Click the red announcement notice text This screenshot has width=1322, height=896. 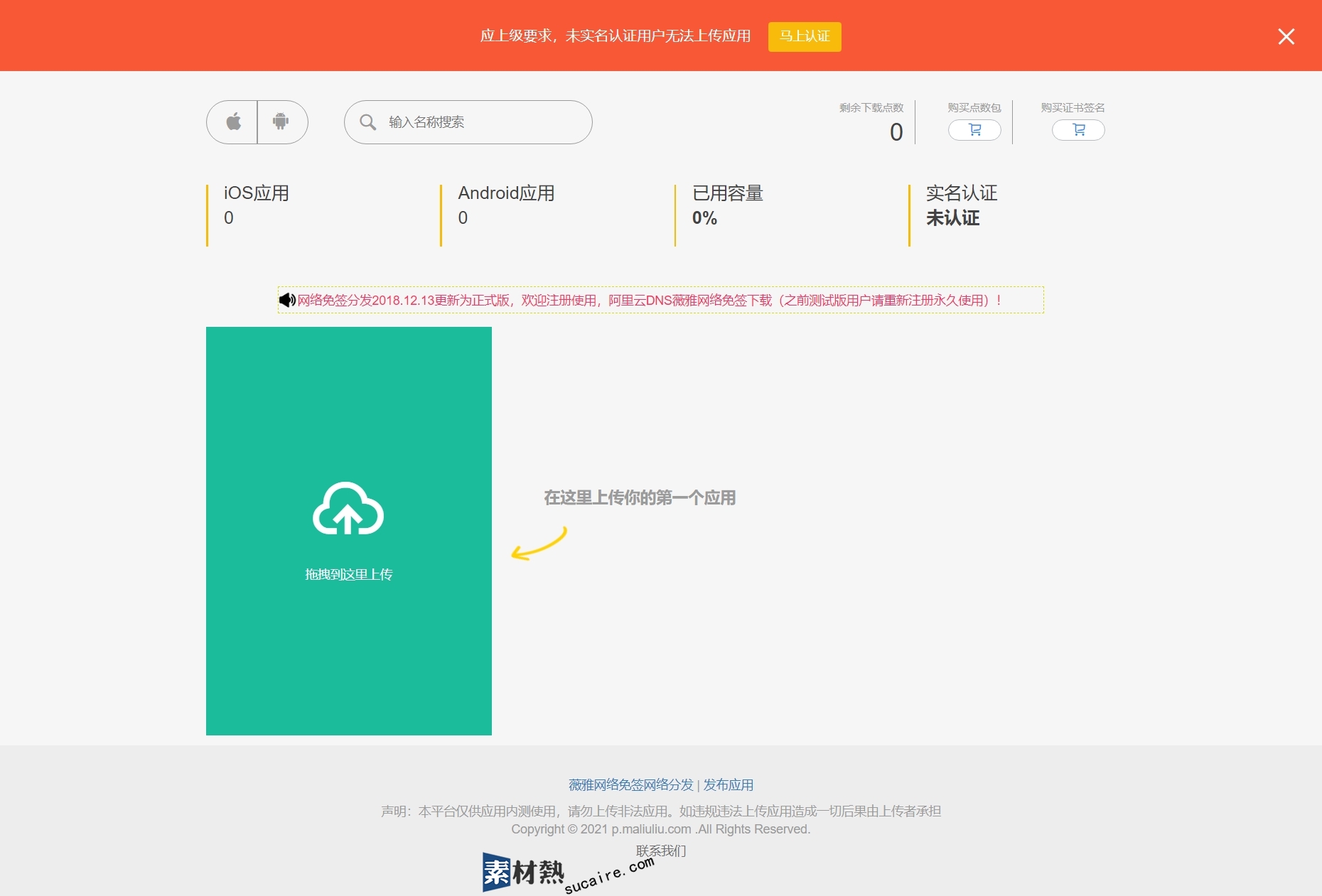coord(650,300)
